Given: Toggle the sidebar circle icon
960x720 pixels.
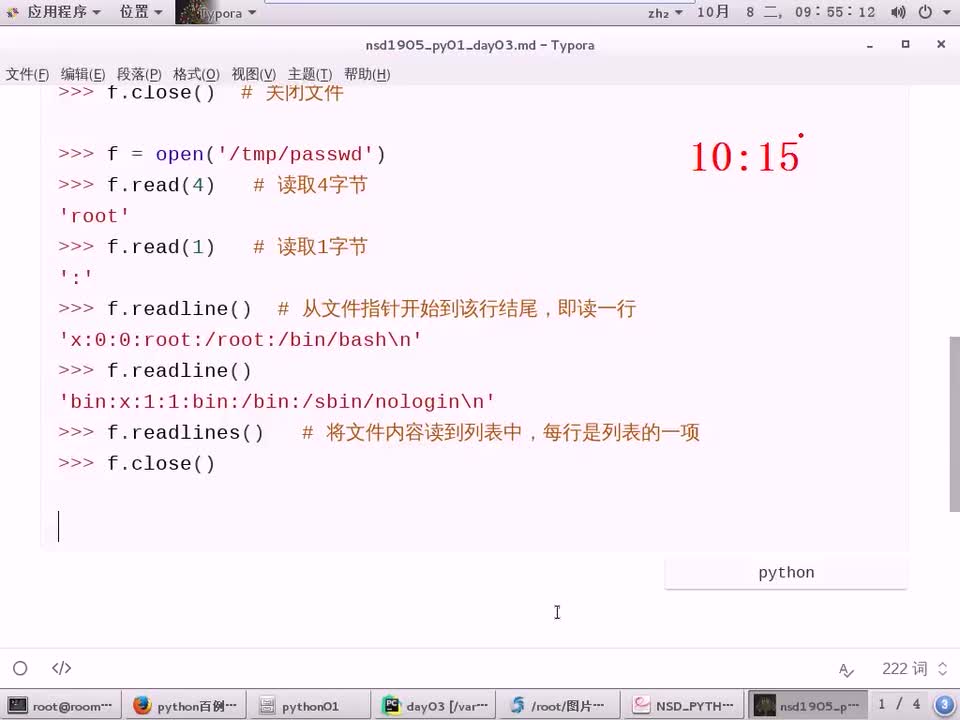Looking at the screenshot, I should [20, 668].
